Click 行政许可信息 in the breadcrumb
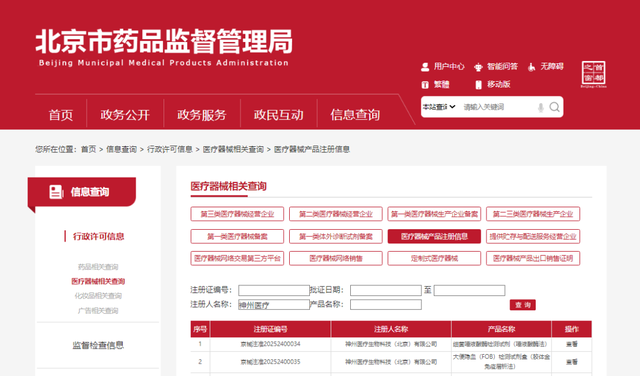This screenshot has width=640, height=376. [170, 149]
